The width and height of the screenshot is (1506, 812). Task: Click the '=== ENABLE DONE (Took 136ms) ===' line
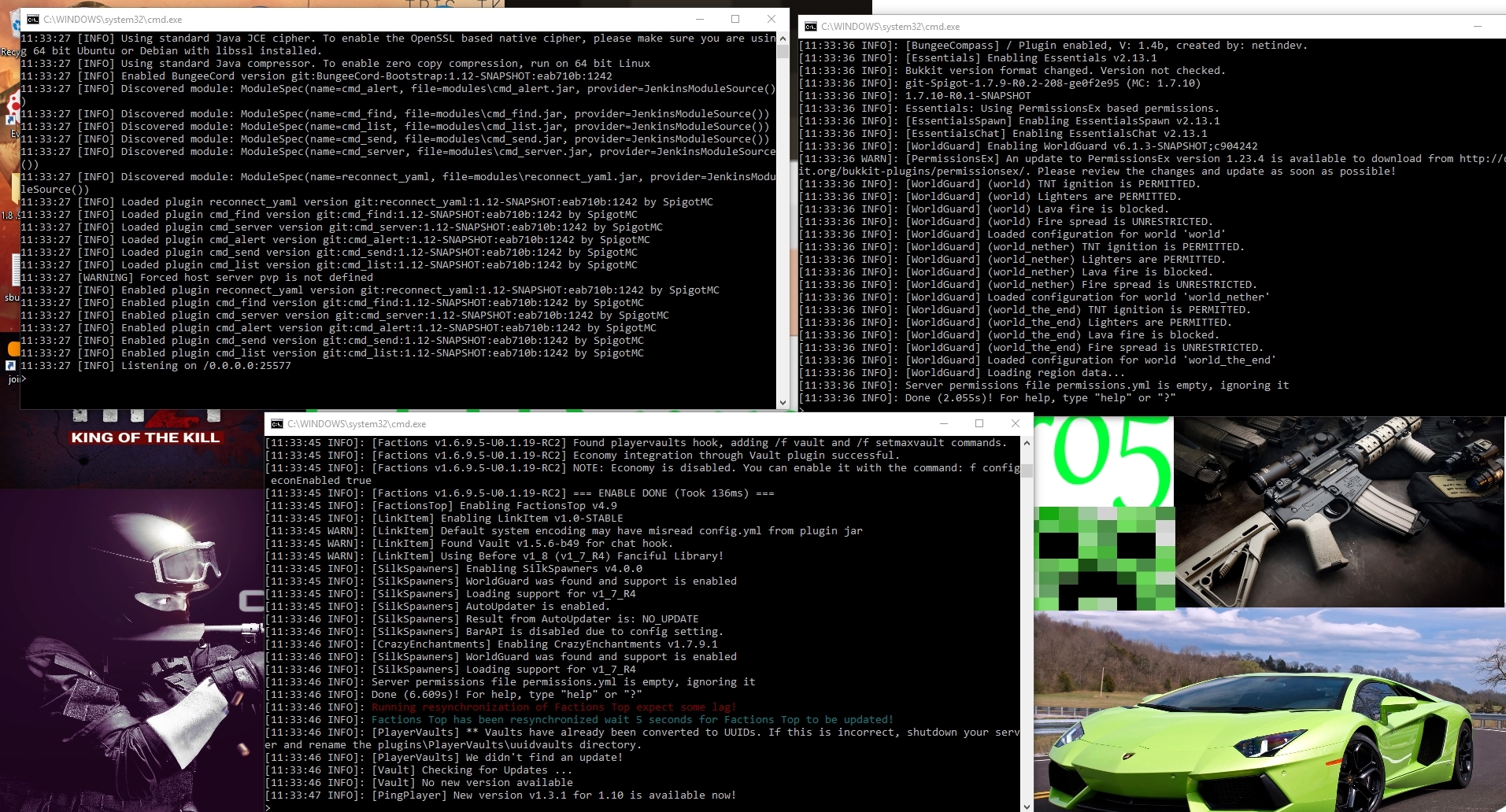coord(520,493)
